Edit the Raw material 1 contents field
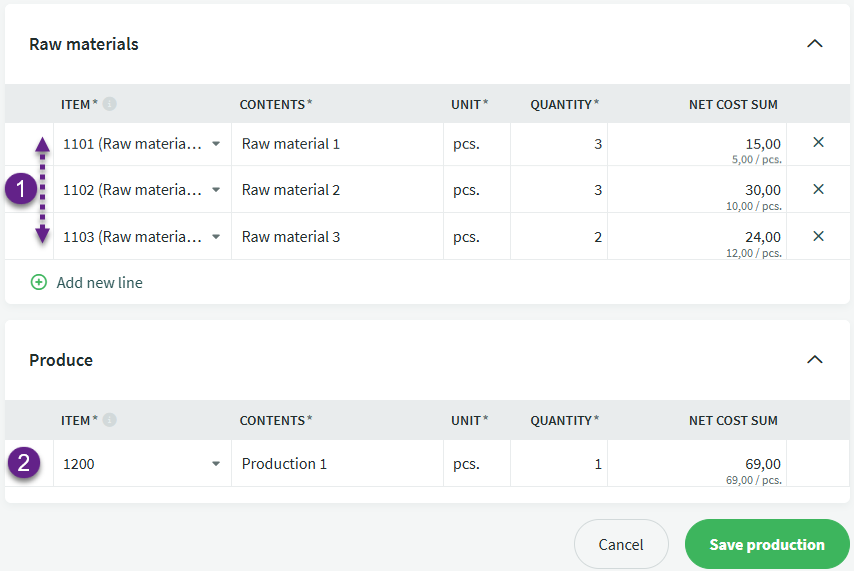This screenshot has height=571, width=854. coord(337,144)
